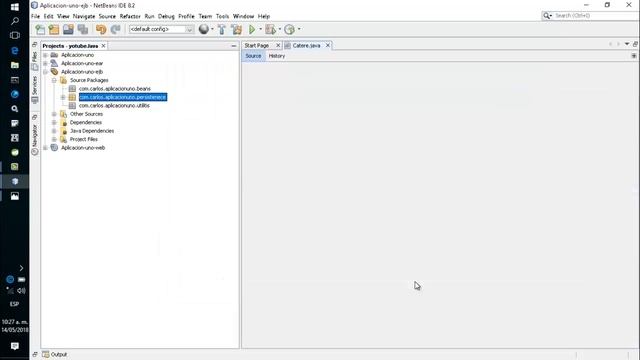Open the Output window button
Screen dimensions: 640x360
coord(55,354)
